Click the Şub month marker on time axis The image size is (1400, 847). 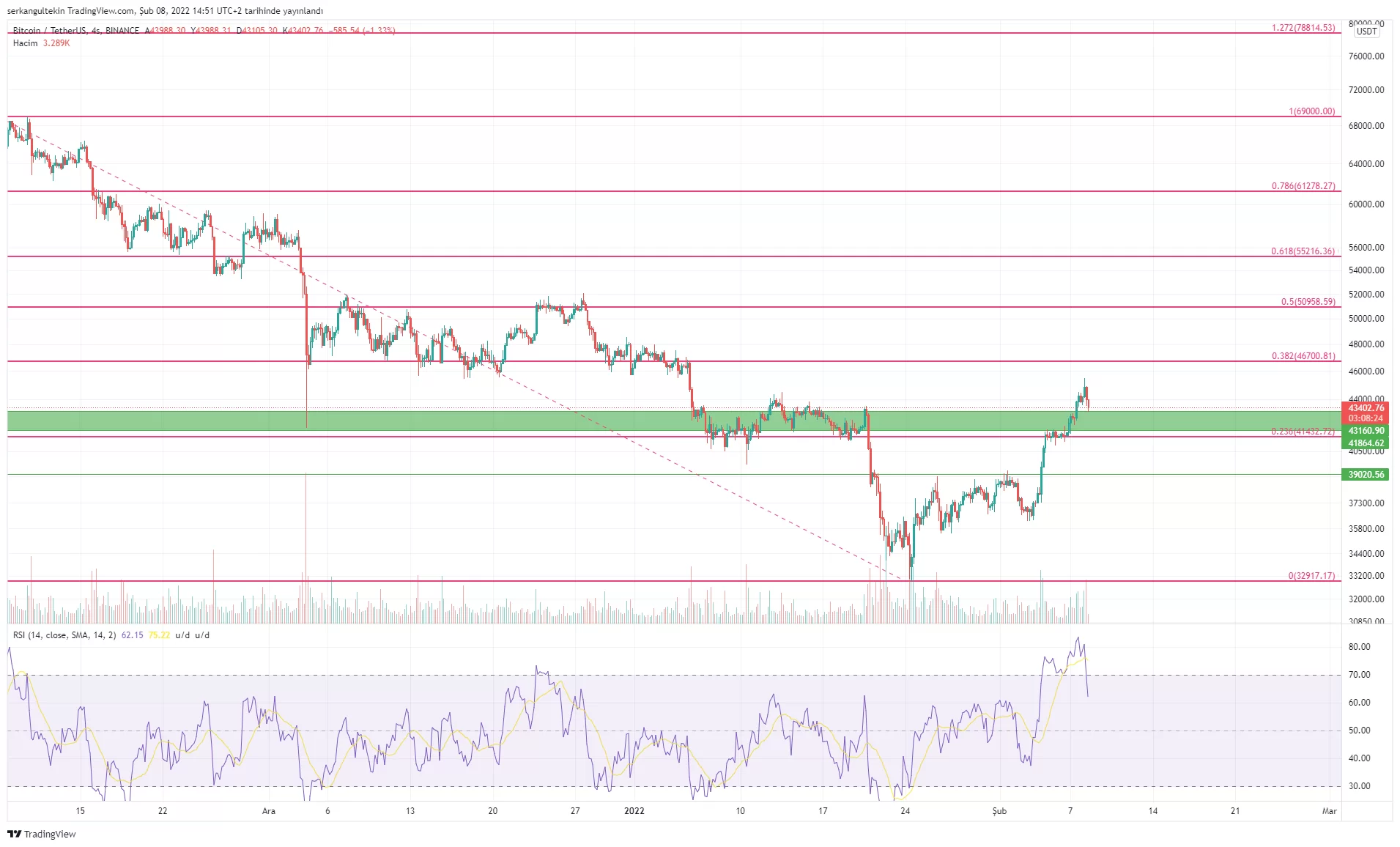[999, 811]
